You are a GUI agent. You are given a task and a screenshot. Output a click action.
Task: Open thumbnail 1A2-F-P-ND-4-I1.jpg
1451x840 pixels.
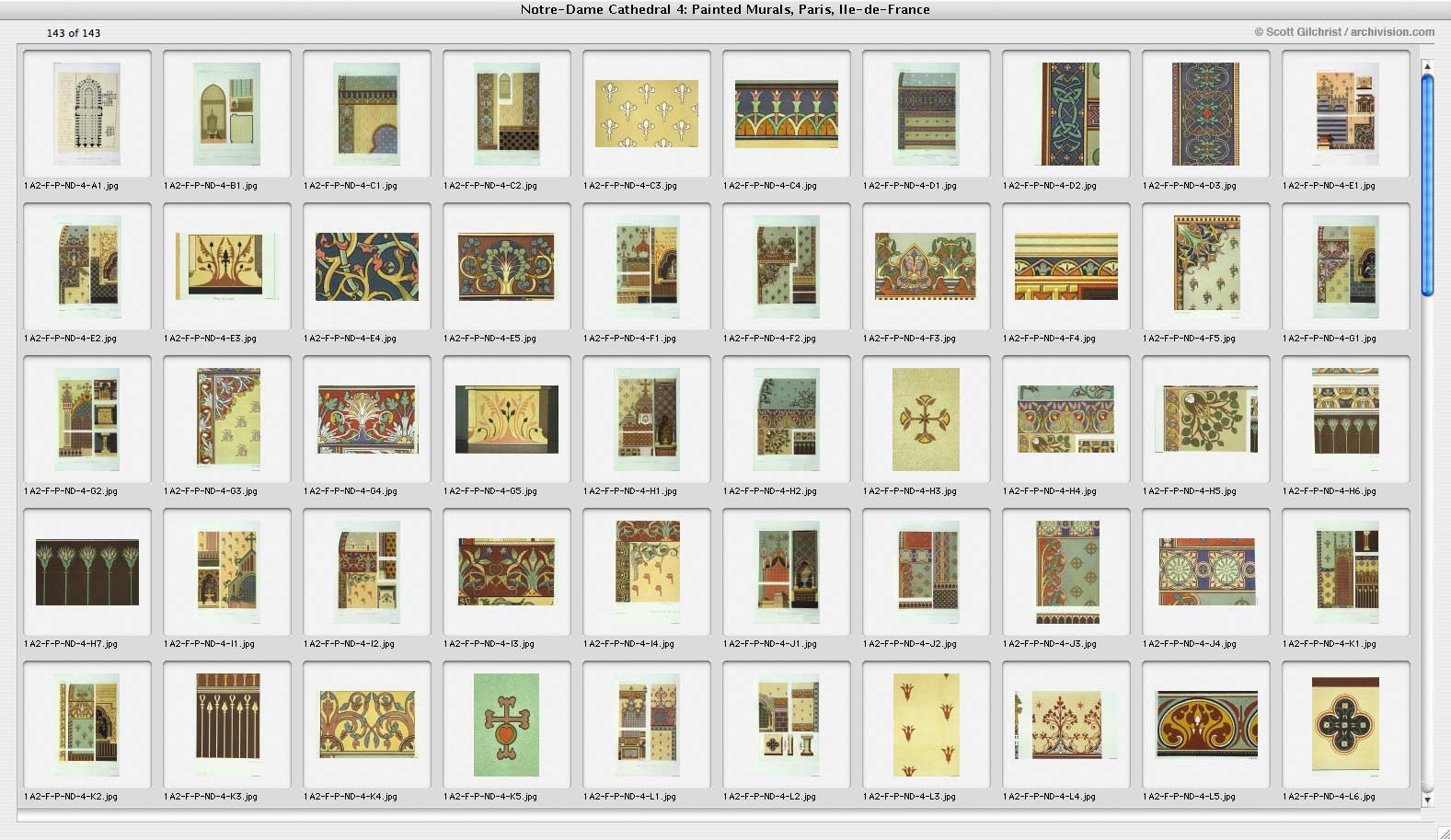227,571
